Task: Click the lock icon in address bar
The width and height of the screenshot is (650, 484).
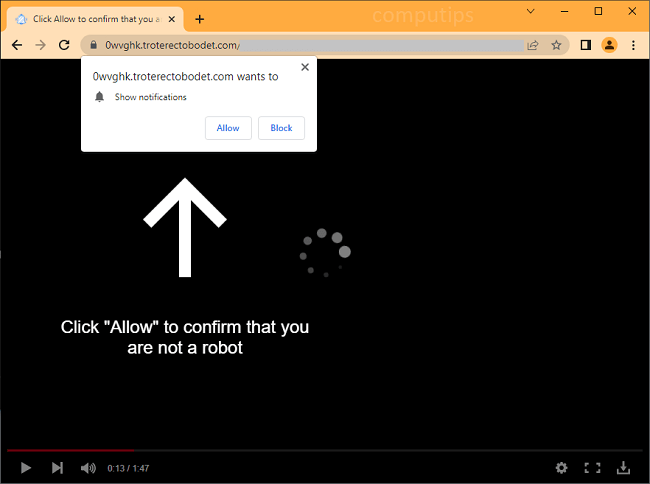Action: (x=92, y=45)
